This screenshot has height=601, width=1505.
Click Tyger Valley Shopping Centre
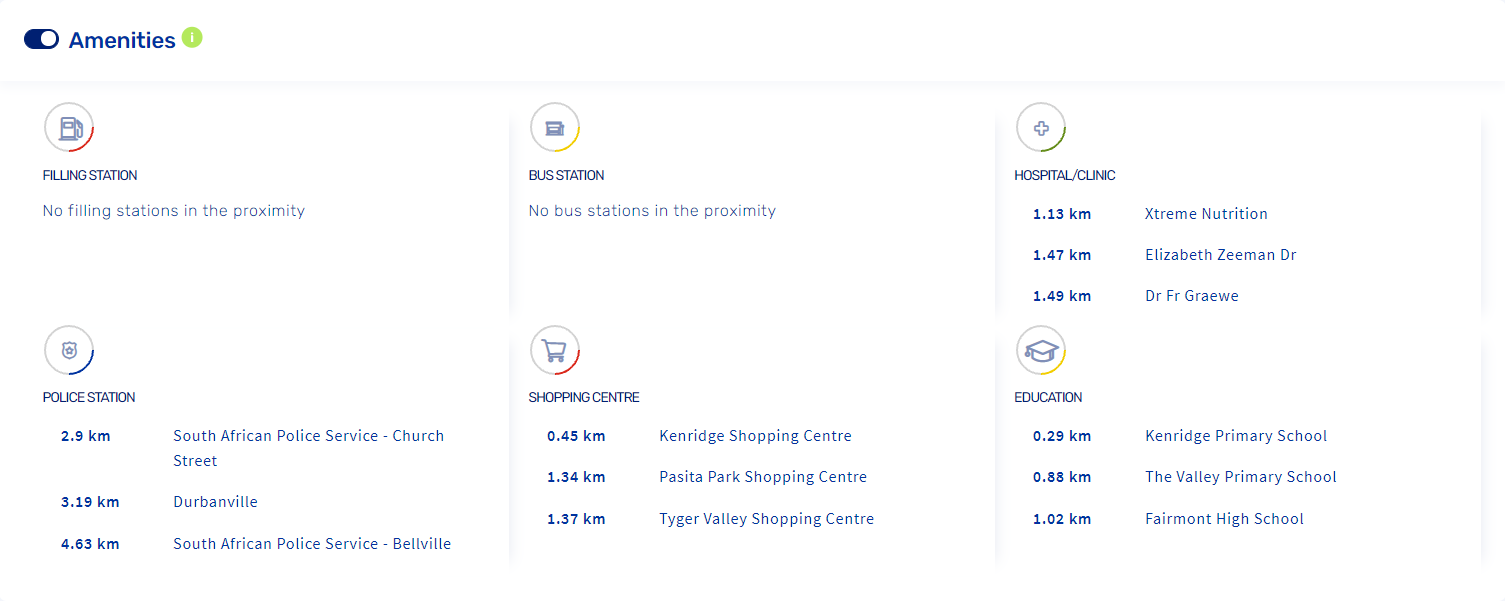pos(766,519)
